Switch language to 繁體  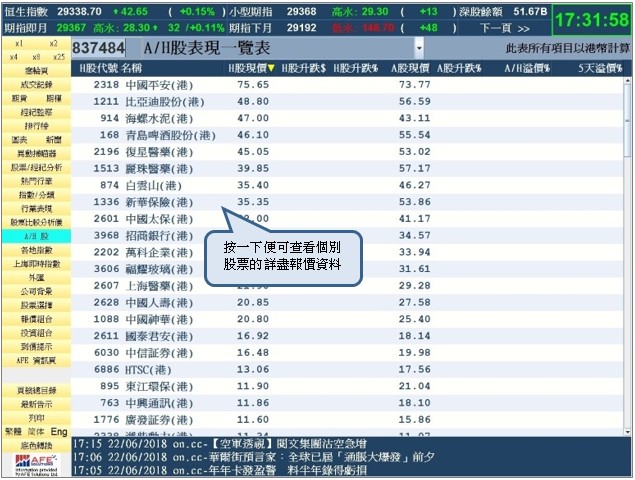click(x=13, y=432)
